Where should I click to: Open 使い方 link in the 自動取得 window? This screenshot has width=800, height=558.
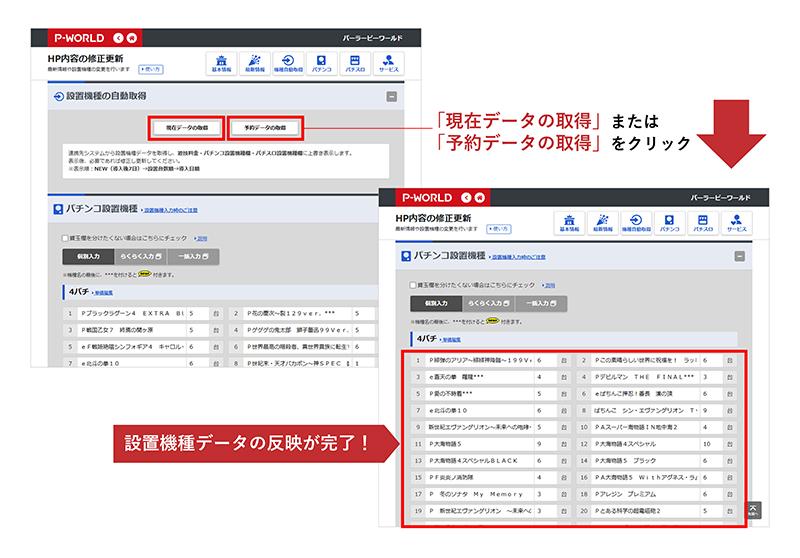151,70
